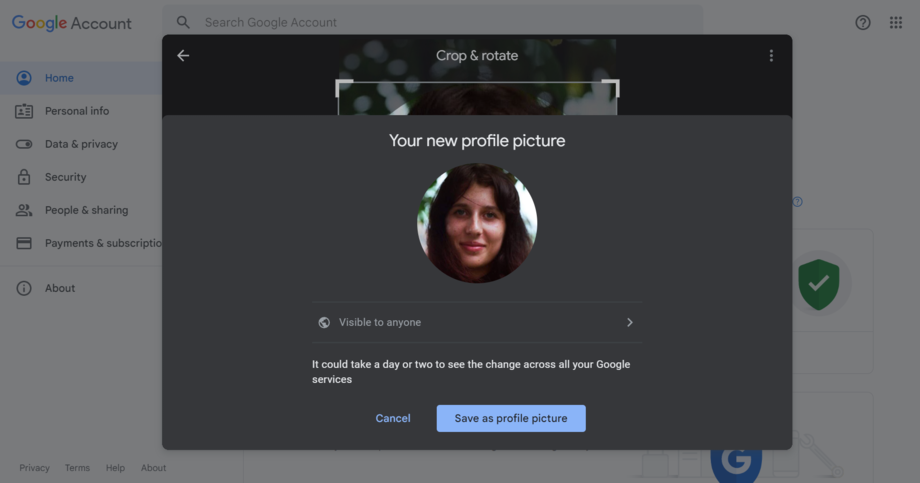Click the Payments card icon in sidebar

point(24,243)
